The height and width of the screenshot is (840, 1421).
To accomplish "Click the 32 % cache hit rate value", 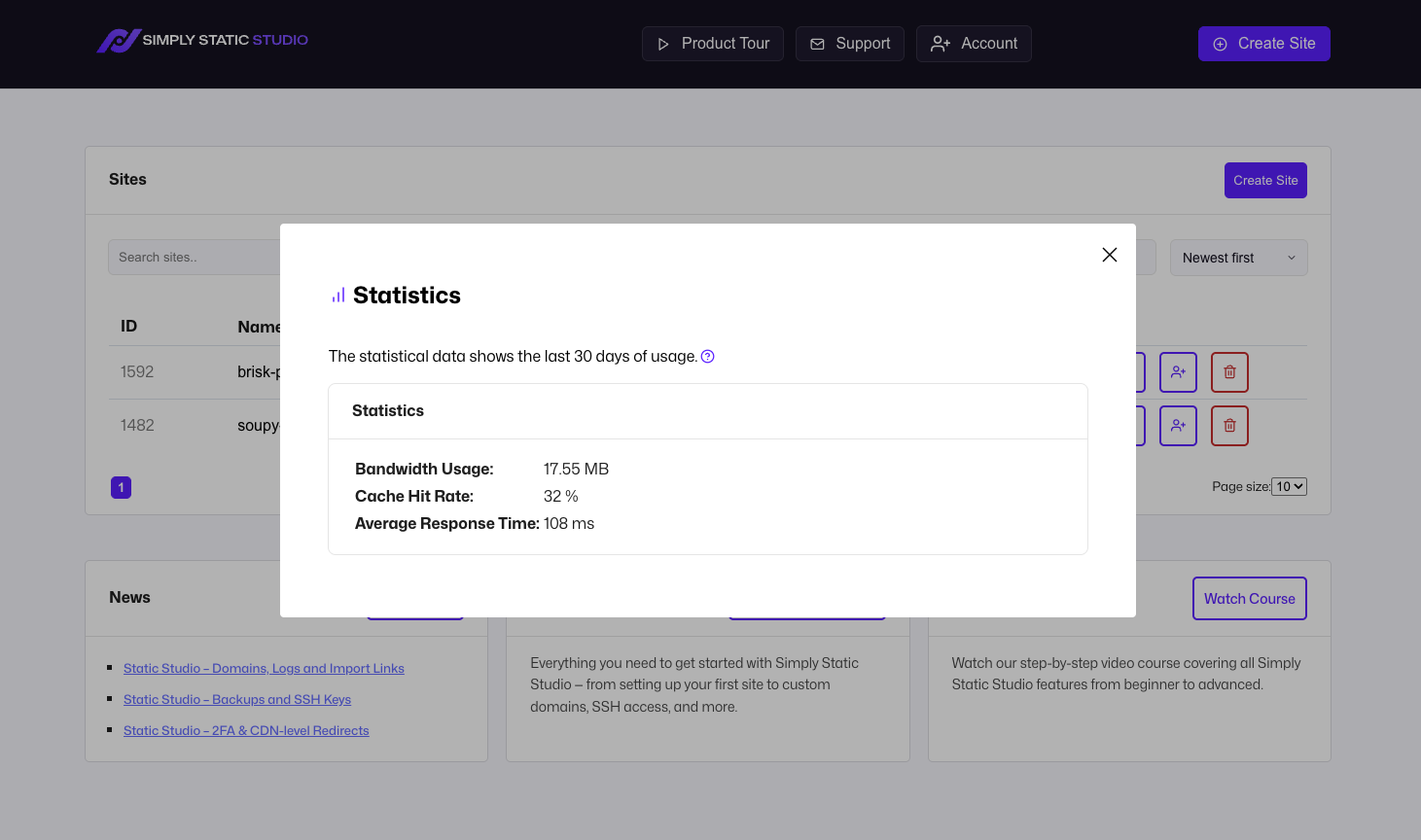I will 561,497.
